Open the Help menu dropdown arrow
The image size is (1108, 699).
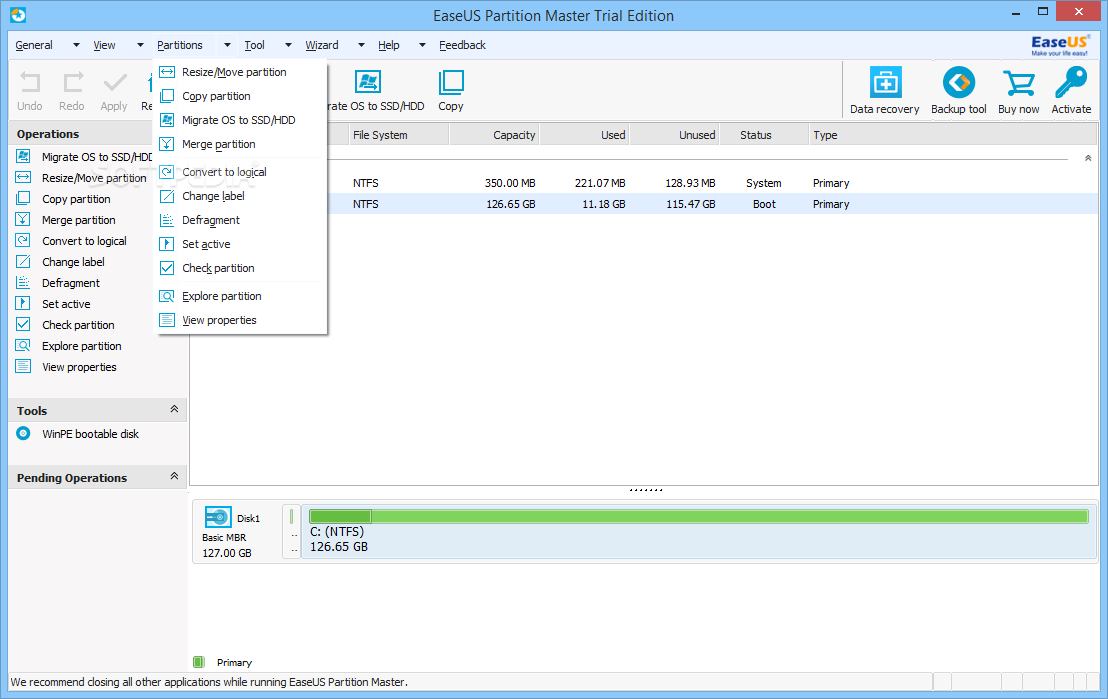pyautogui.click(x=422, y=45)
